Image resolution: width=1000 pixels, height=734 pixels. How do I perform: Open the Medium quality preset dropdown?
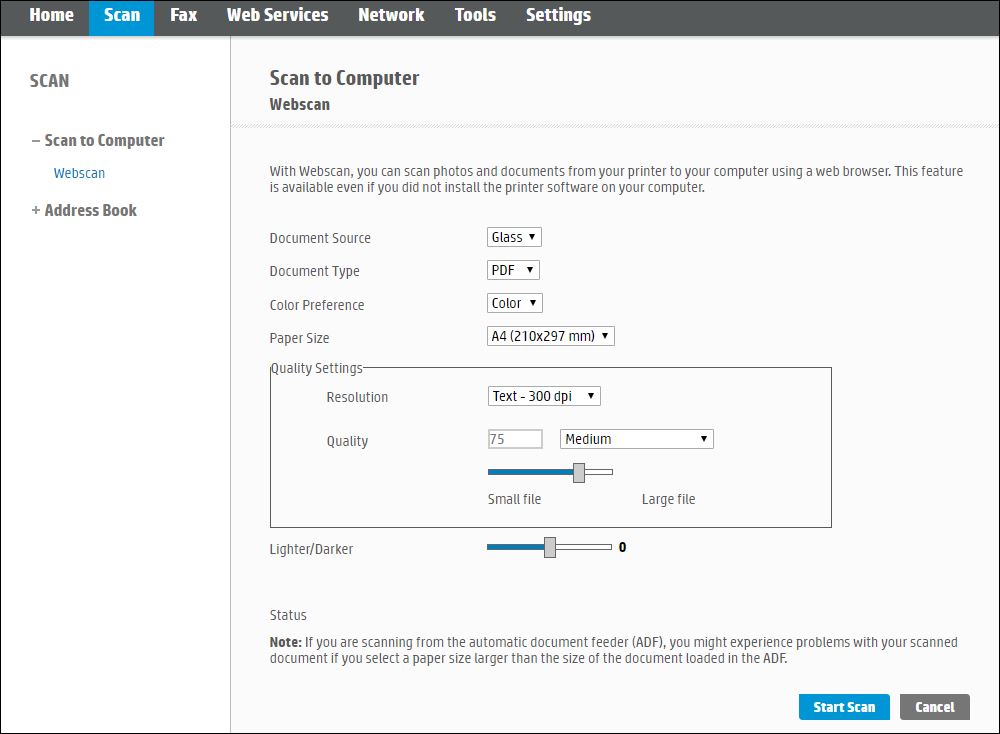(636, 439)
